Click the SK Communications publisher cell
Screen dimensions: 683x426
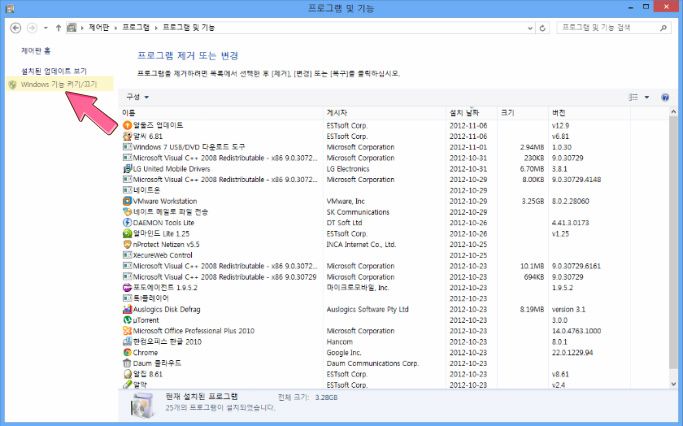(358, 212)
